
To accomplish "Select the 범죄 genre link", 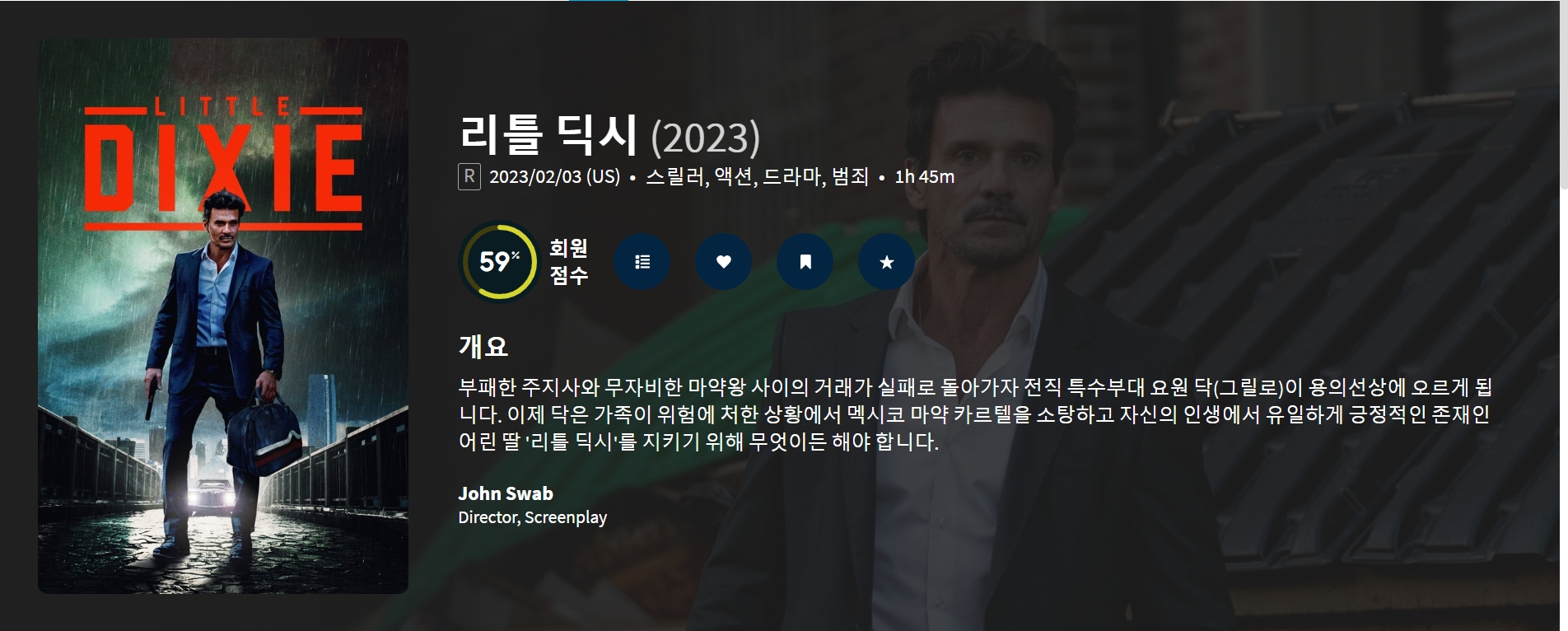I will (850, 176).
